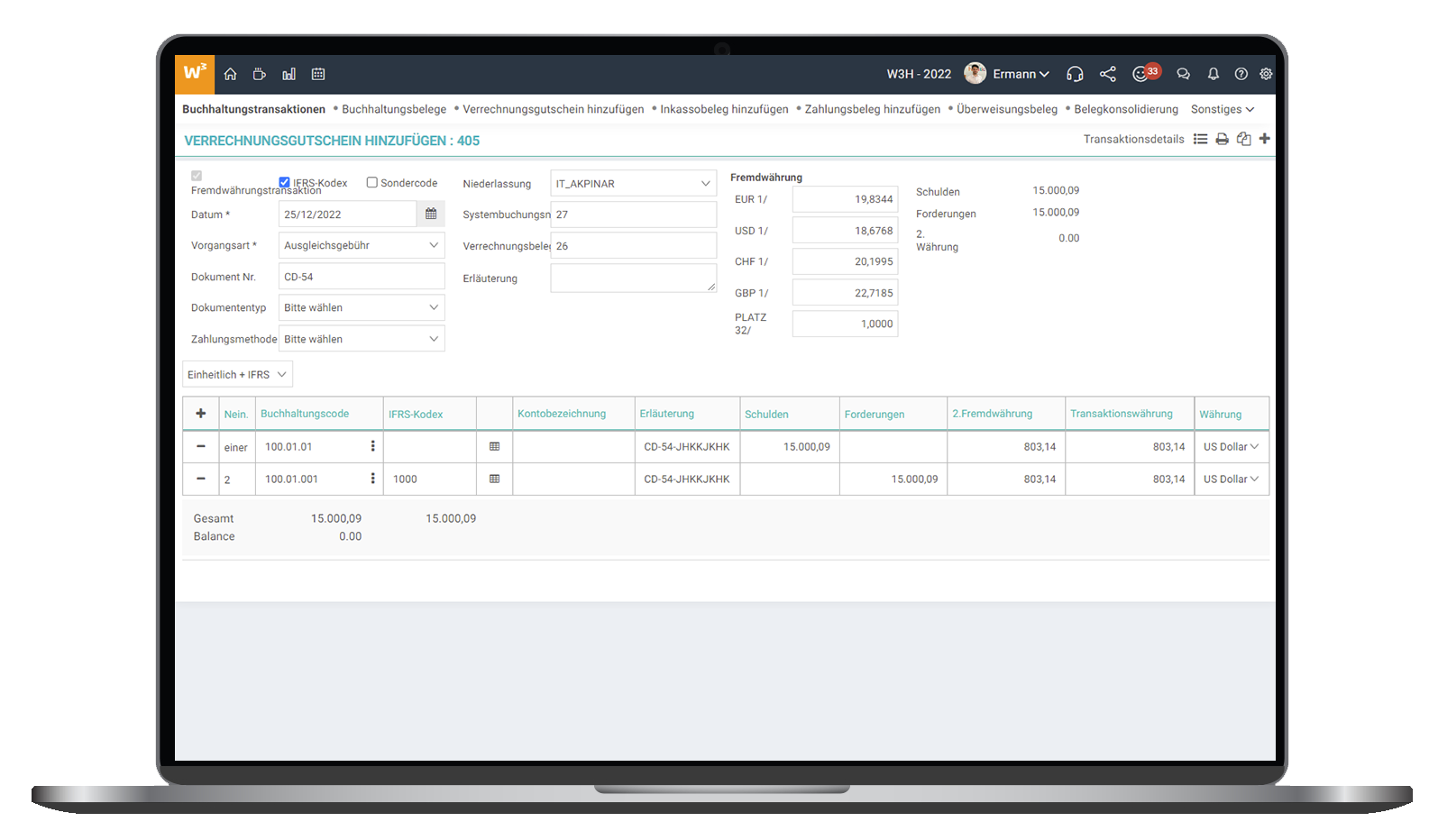Open Zahlungsbeleg hinzufügen
1438x840 pixels.
click(x=873, y=109)
